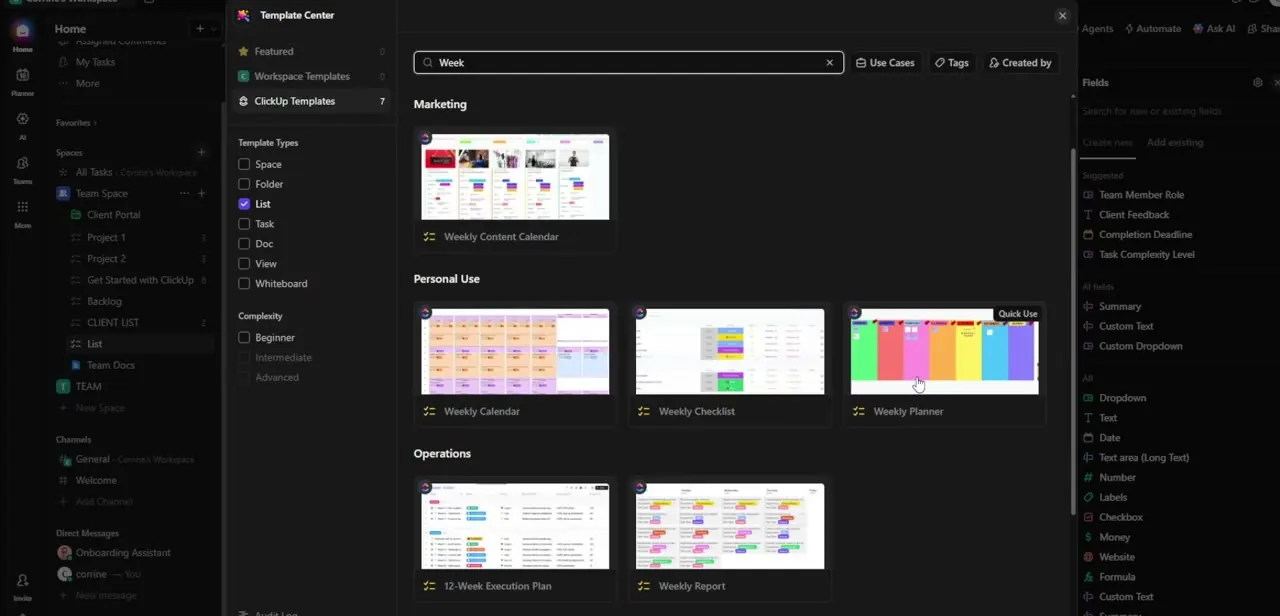
Task: Open Client Portal list
Action: tap(113, 215)
